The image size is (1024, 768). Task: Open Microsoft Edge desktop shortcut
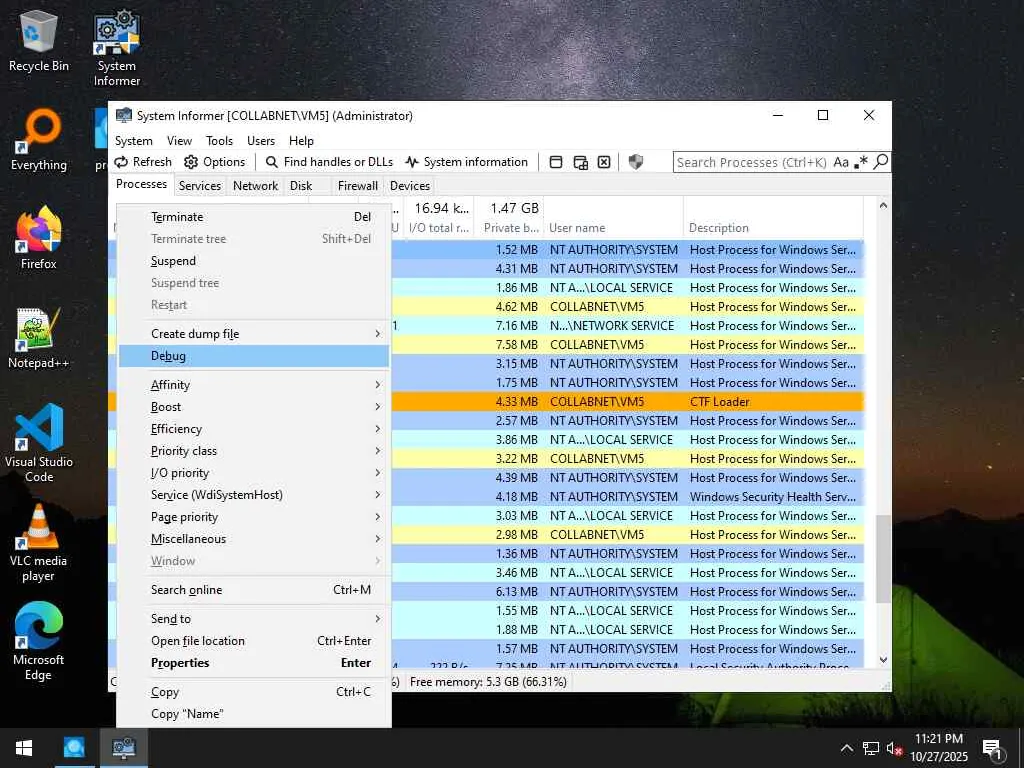[x=39, y=641]
